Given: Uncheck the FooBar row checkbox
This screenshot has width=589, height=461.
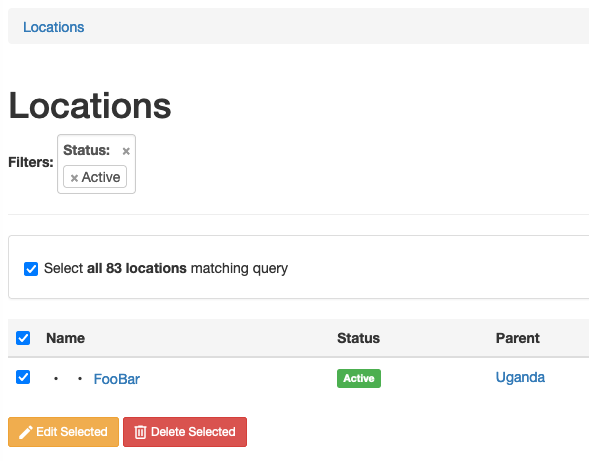Looking at the screenshot, I should point(23,377).
